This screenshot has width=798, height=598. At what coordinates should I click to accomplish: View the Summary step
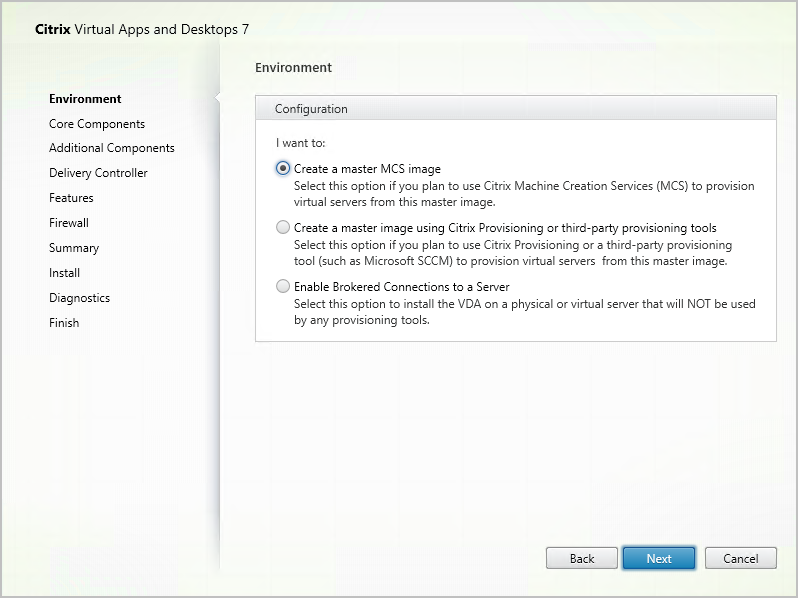[74, 248]
